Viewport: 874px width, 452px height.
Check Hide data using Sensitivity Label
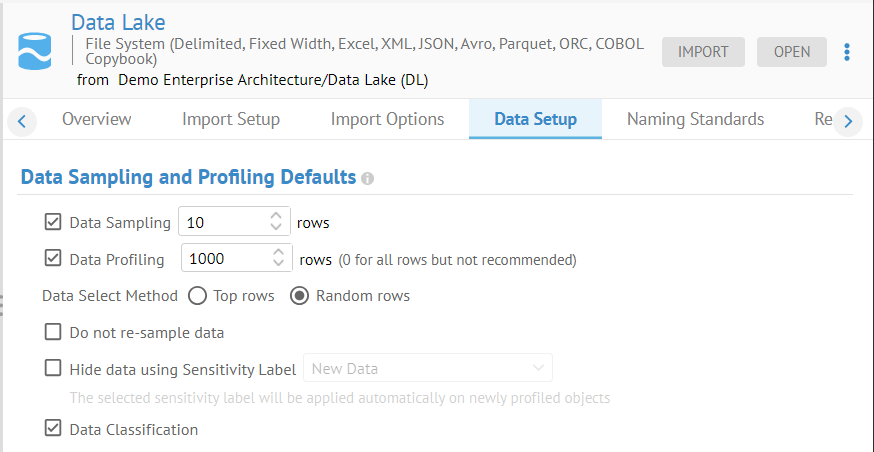click(54, 368)
